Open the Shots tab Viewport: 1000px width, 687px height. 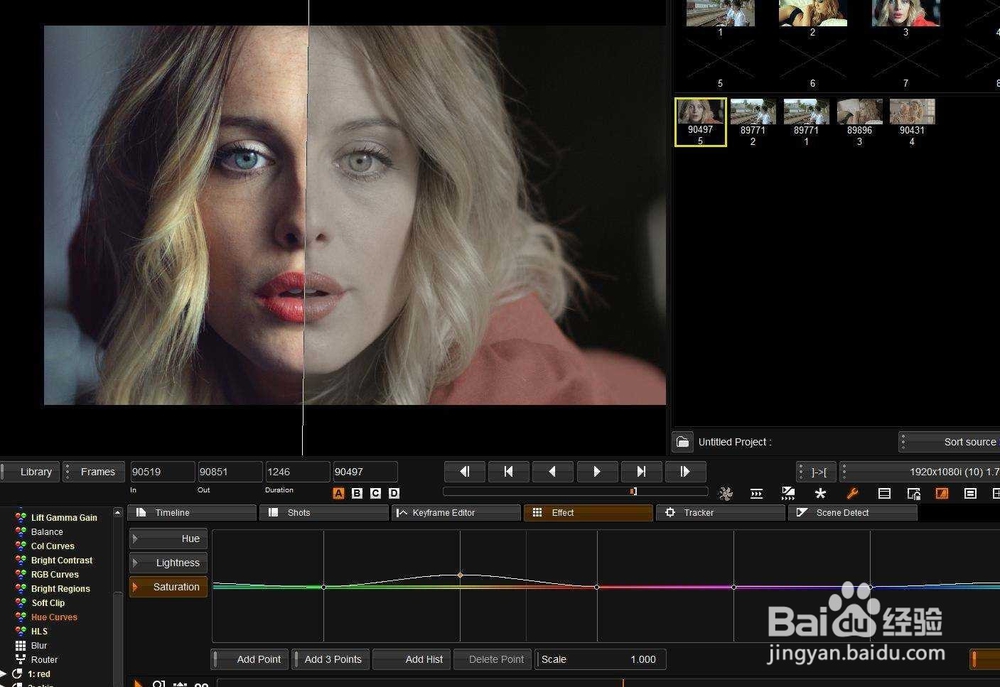tap(324, 513)
